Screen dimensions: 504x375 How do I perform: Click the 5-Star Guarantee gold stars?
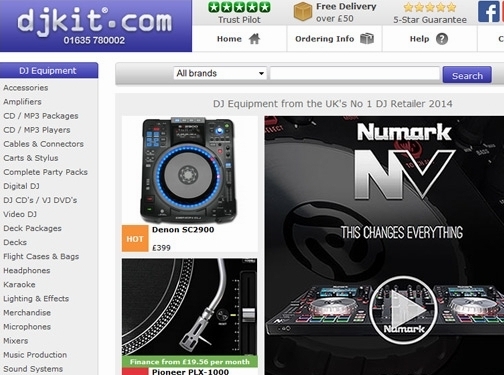pos(429,7)
